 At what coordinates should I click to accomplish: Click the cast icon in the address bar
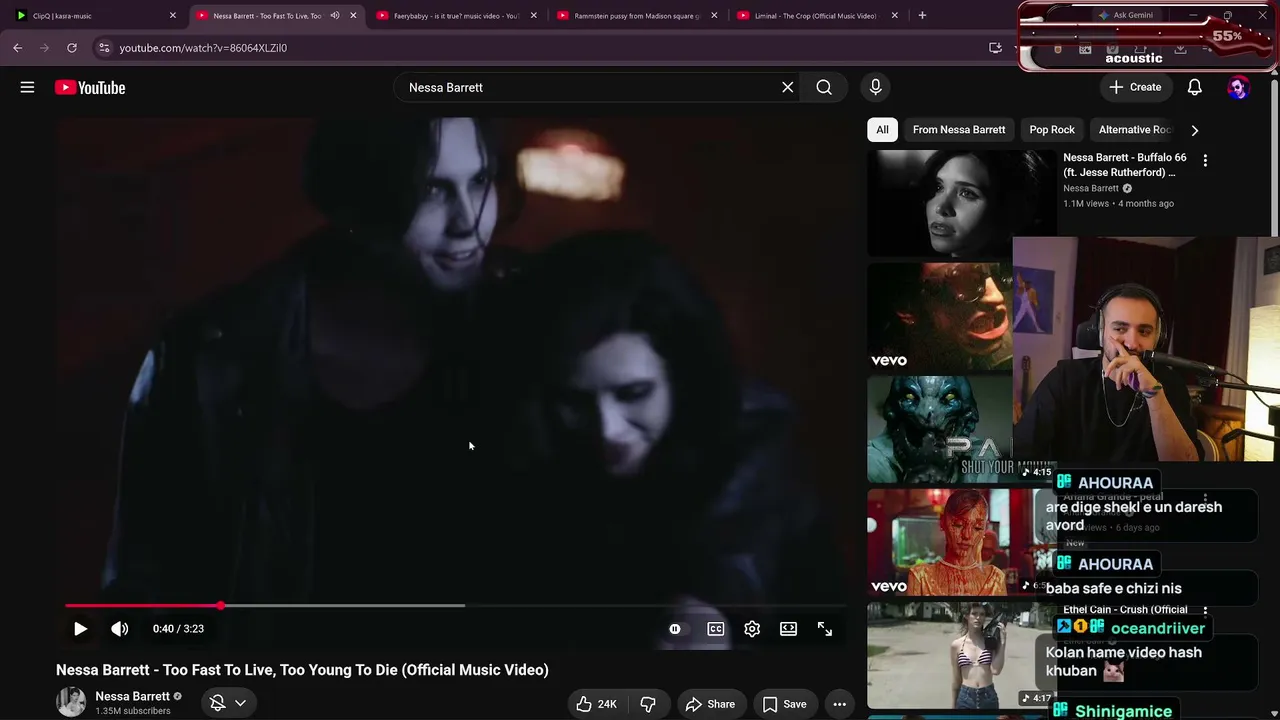click(x=995, y=48)
